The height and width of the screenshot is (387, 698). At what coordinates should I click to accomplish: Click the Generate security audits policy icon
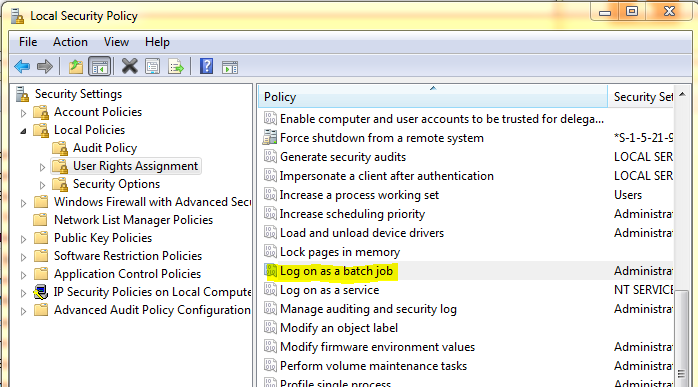(x=270, y=156)
